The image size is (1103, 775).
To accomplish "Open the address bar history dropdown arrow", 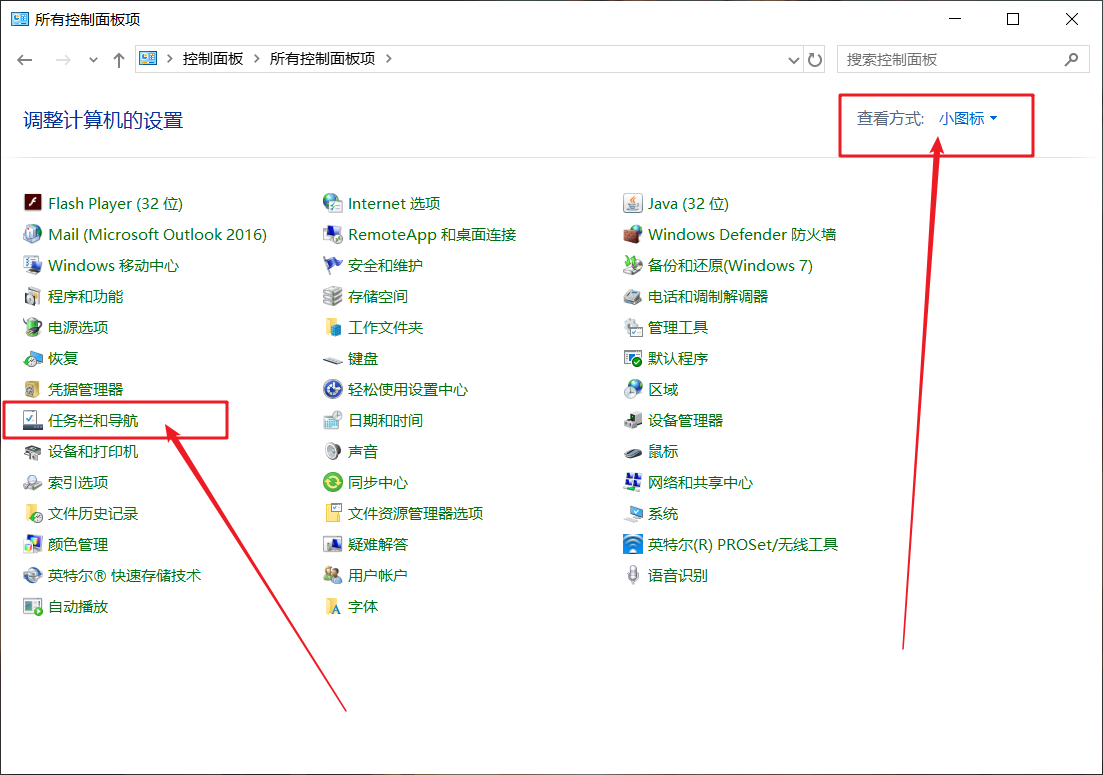I will pyautogui.click(x=794, y=59).
